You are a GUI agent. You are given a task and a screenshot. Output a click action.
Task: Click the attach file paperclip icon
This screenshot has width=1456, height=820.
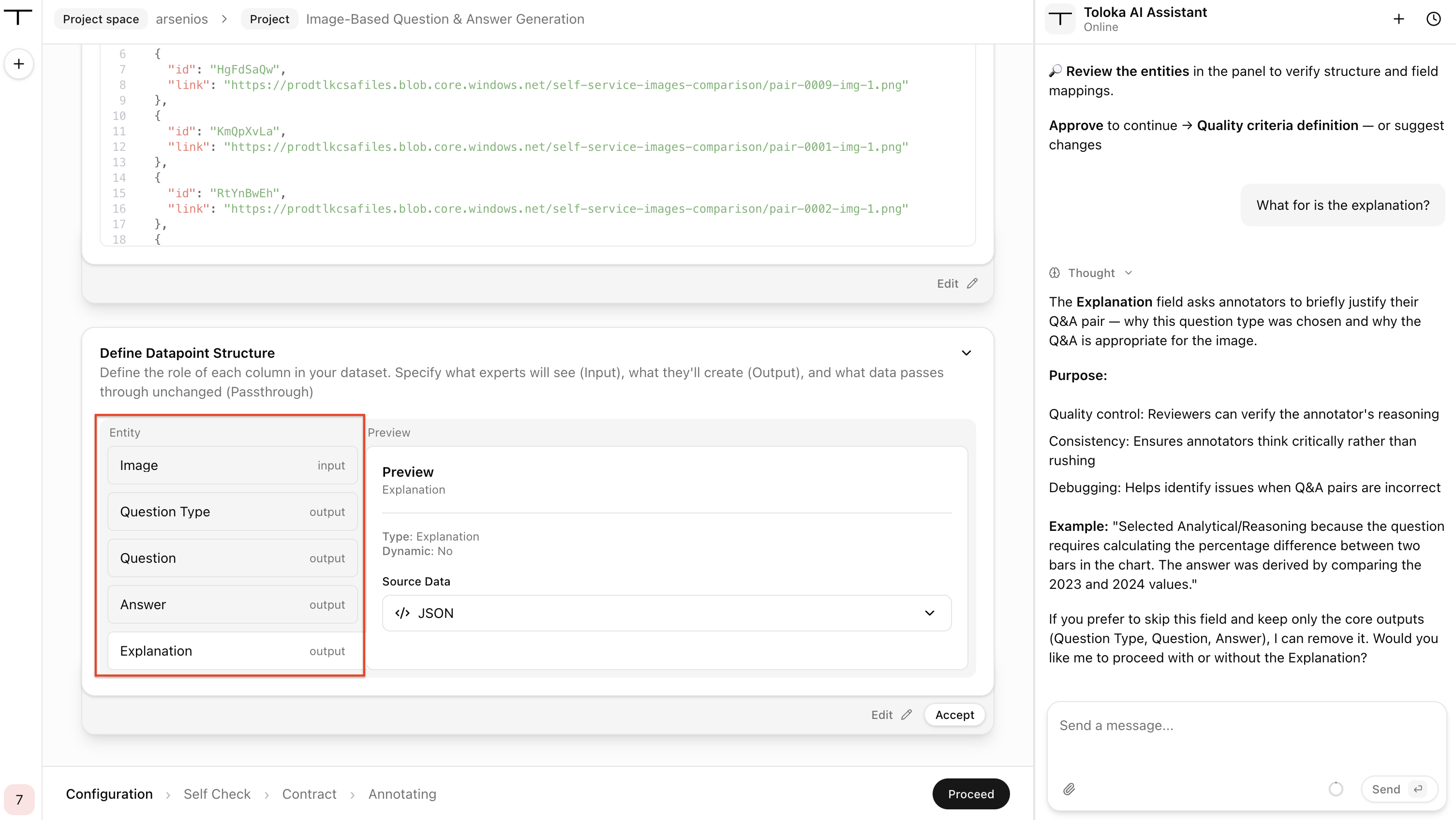1069,789
